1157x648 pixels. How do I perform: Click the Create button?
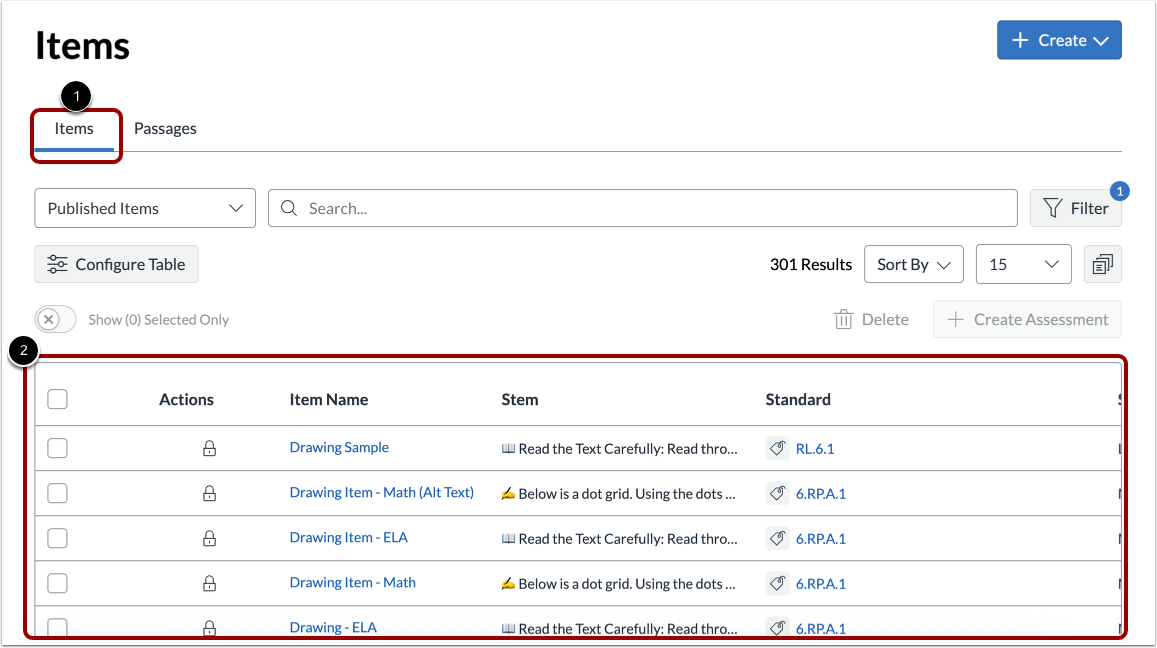1059,40
